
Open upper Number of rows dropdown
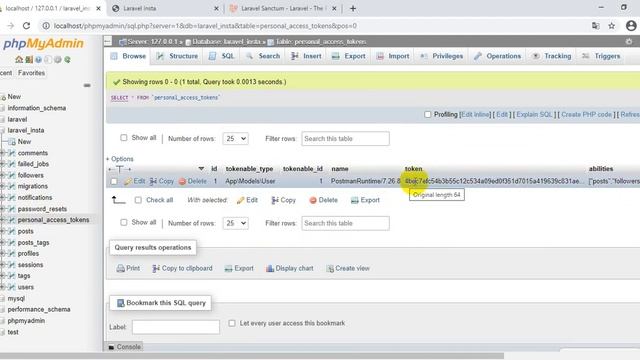click(236, 139)
